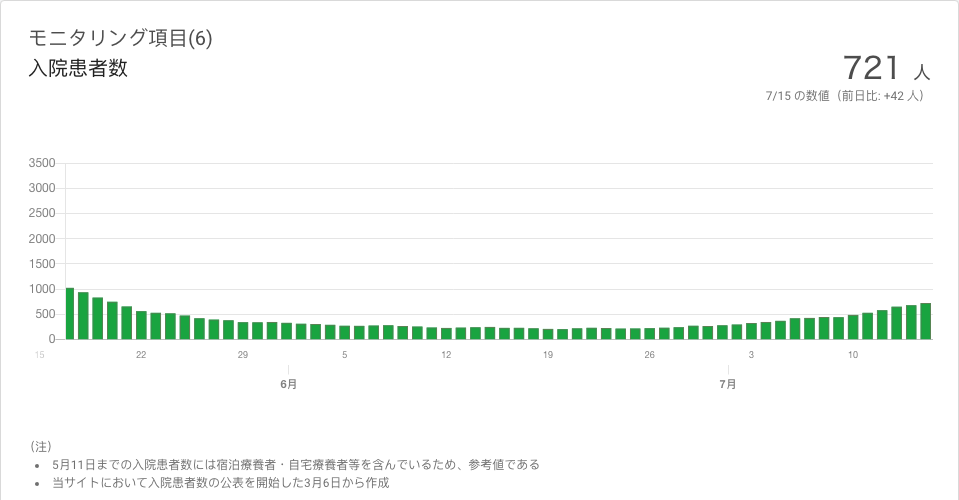Click the faded 15 x-axis label
959x500 pixels.
[x=40, y=355]
